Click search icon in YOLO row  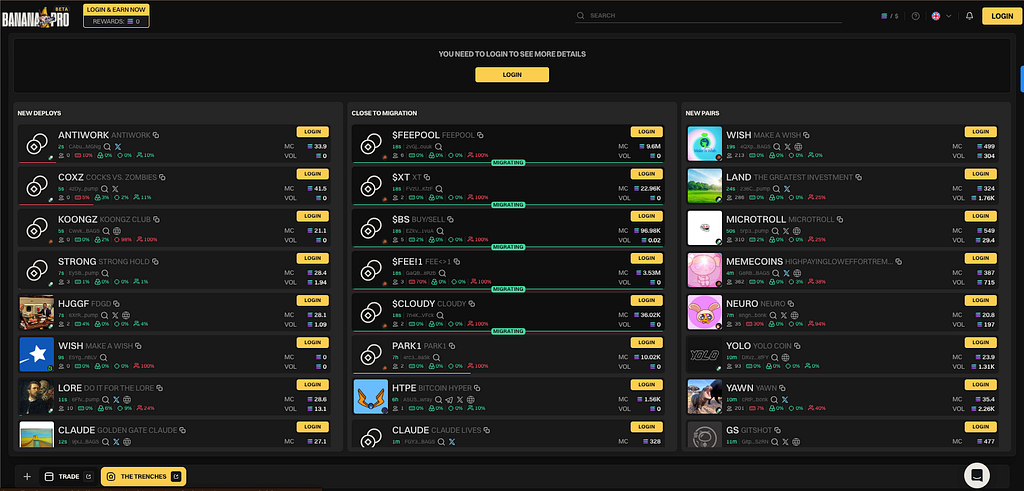pos(776,357)
